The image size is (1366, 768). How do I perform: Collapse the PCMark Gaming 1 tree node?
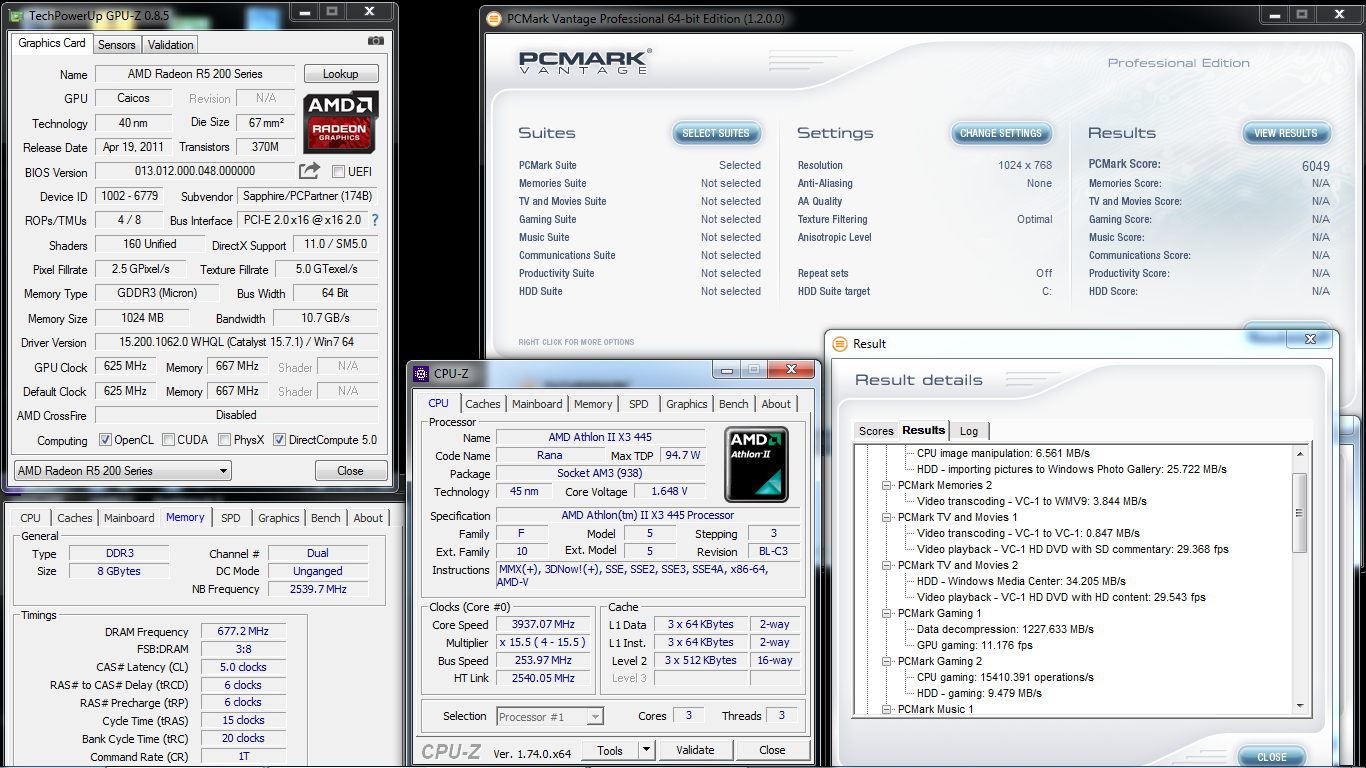(888, 613)
